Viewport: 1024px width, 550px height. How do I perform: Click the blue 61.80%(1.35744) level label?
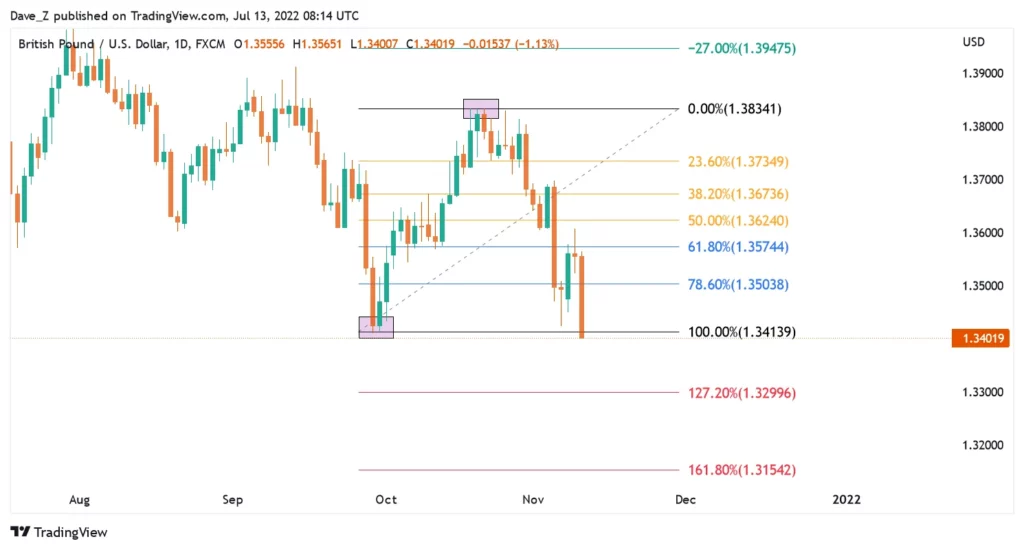739,246
